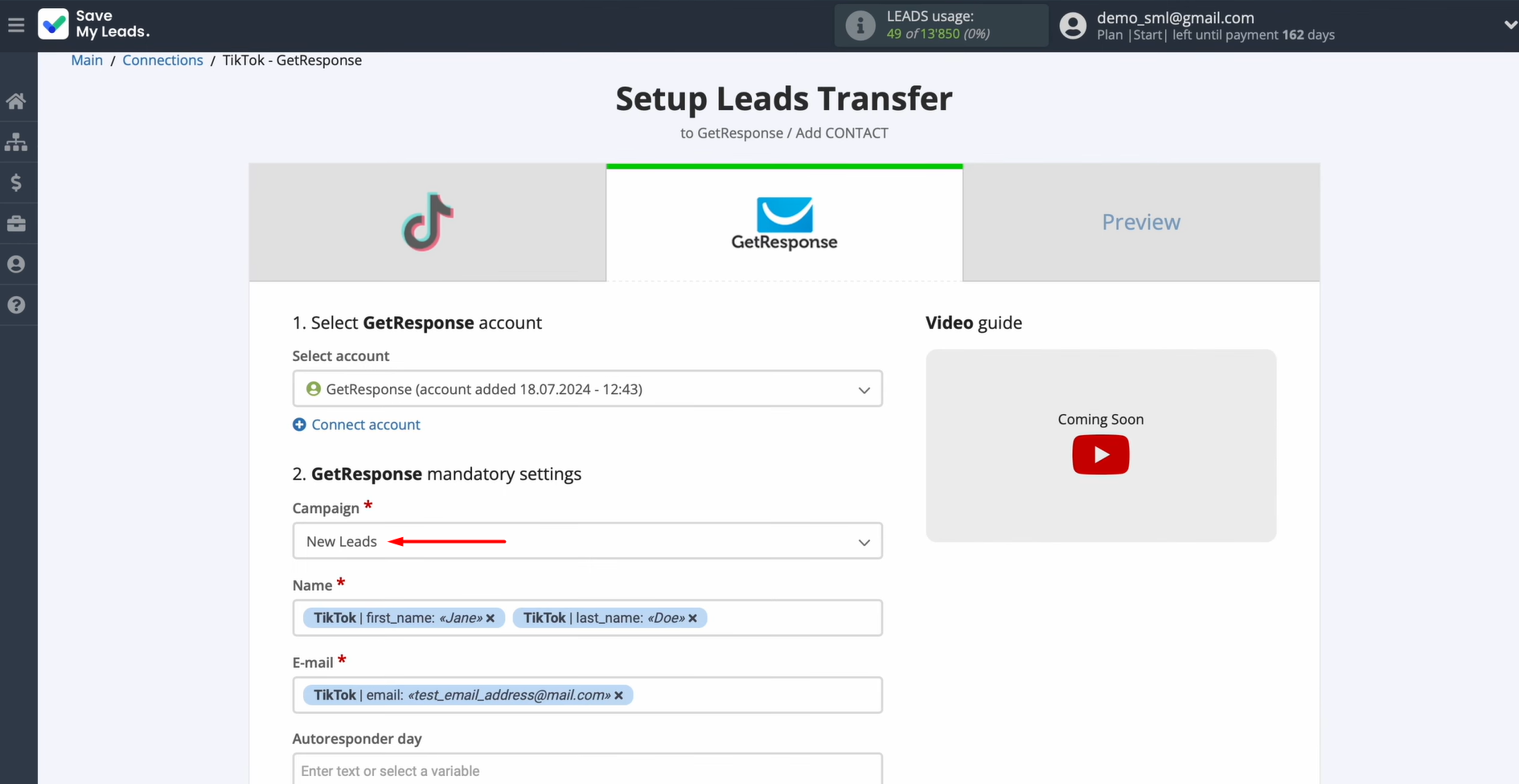Switch to the Preview tab
Image resolution: width=1519 pixels, height=784 pixels.
coord(1140,223)
